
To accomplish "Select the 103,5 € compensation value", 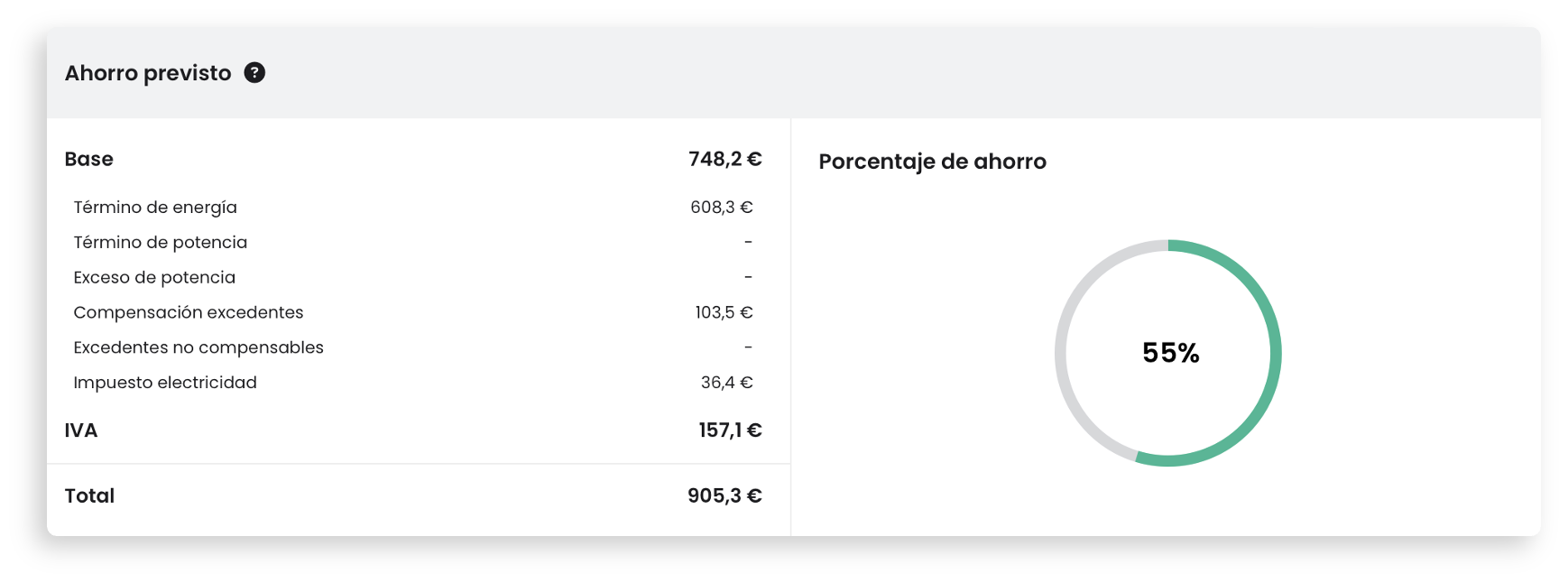I will [724, 312].
